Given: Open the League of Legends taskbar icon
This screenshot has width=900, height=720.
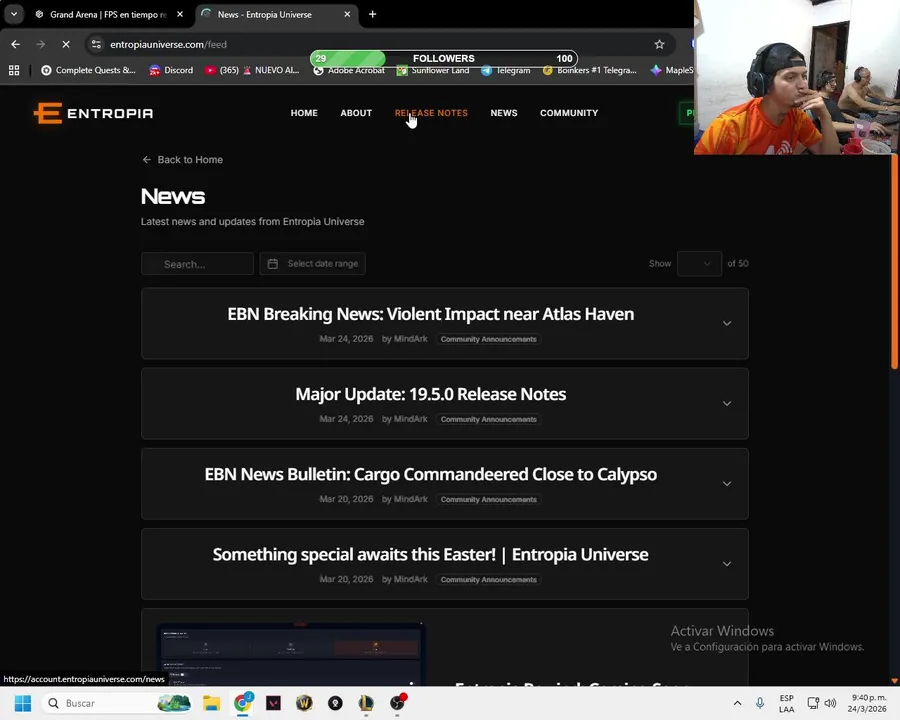Looking at the screenshot, I should pos(366,703).
